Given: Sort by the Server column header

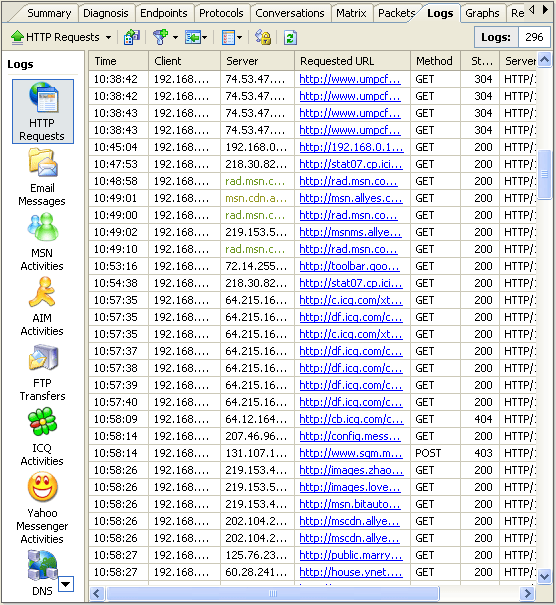Looking at the screenshot, I should pos(257,61).
